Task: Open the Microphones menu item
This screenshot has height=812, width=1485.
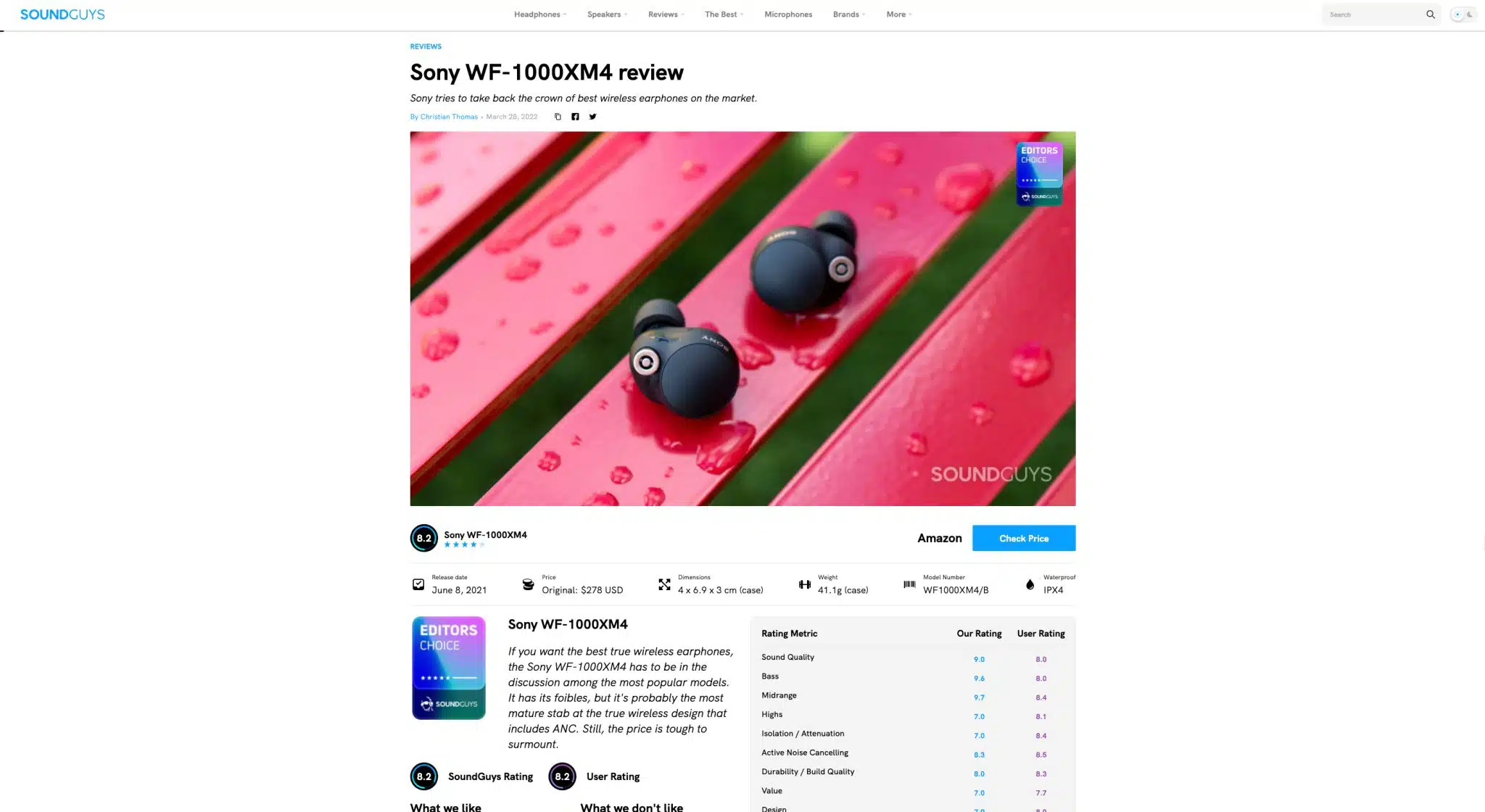Action: click(788, 14)
